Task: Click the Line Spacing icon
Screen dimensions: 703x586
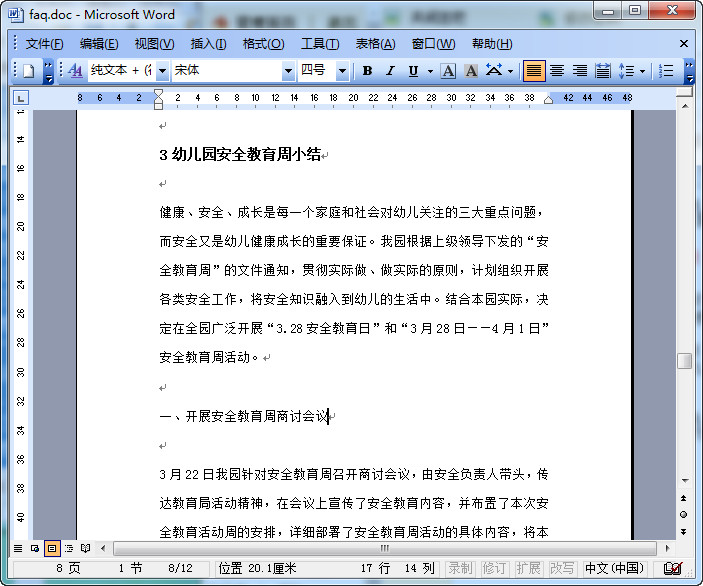Action: [x=626, y=71]
